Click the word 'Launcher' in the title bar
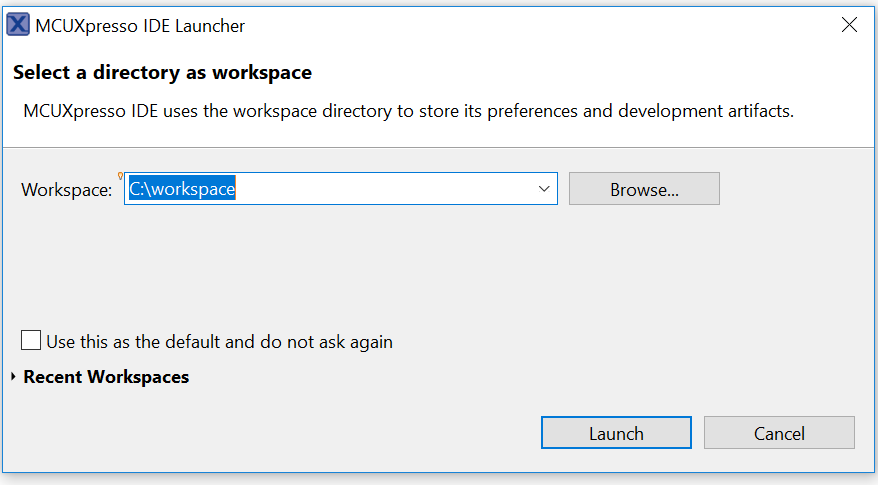Viewport: 878px width, 485px height. click(x=209, y=25)
